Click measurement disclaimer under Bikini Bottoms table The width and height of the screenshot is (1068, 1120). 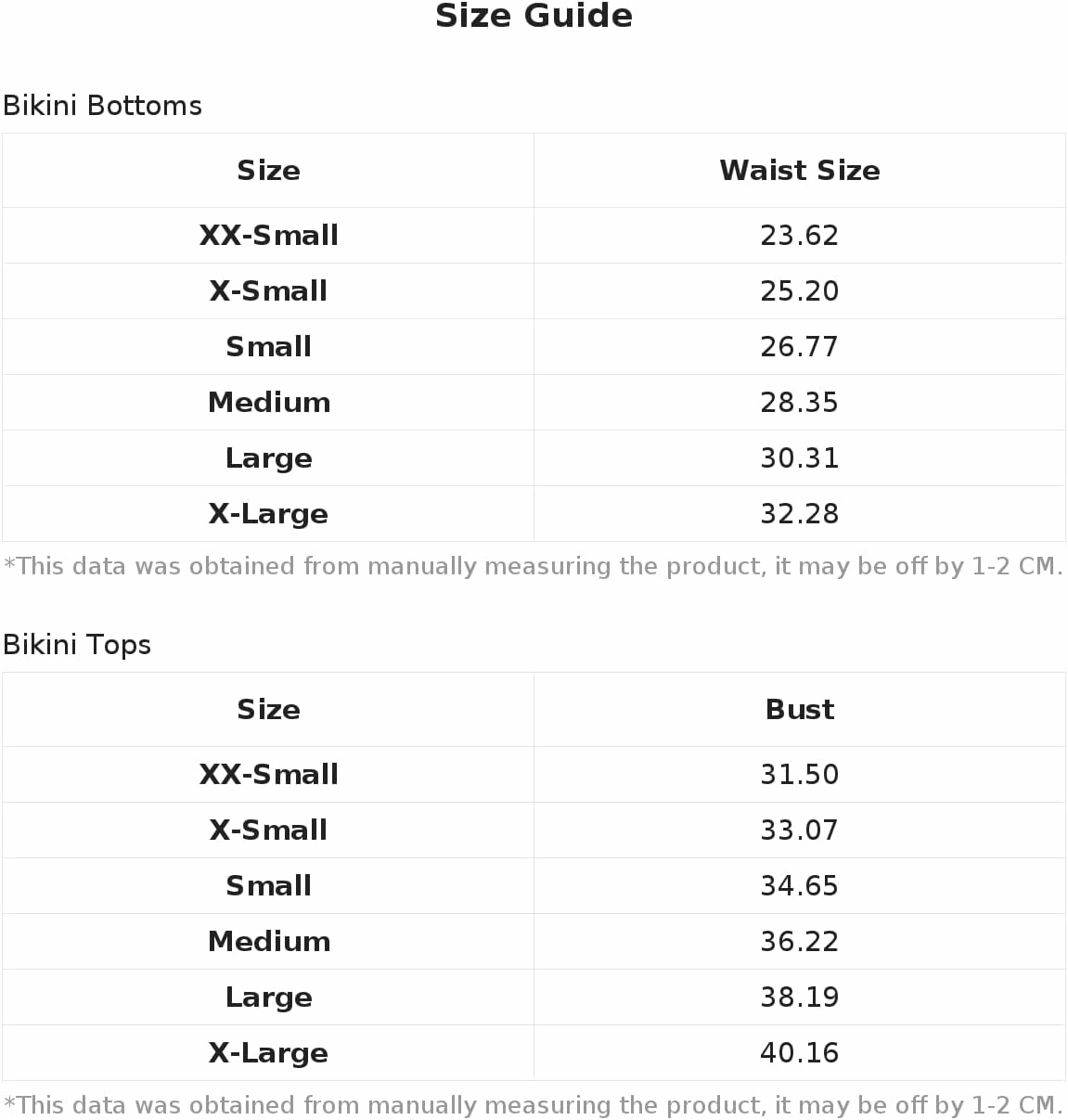534,566
